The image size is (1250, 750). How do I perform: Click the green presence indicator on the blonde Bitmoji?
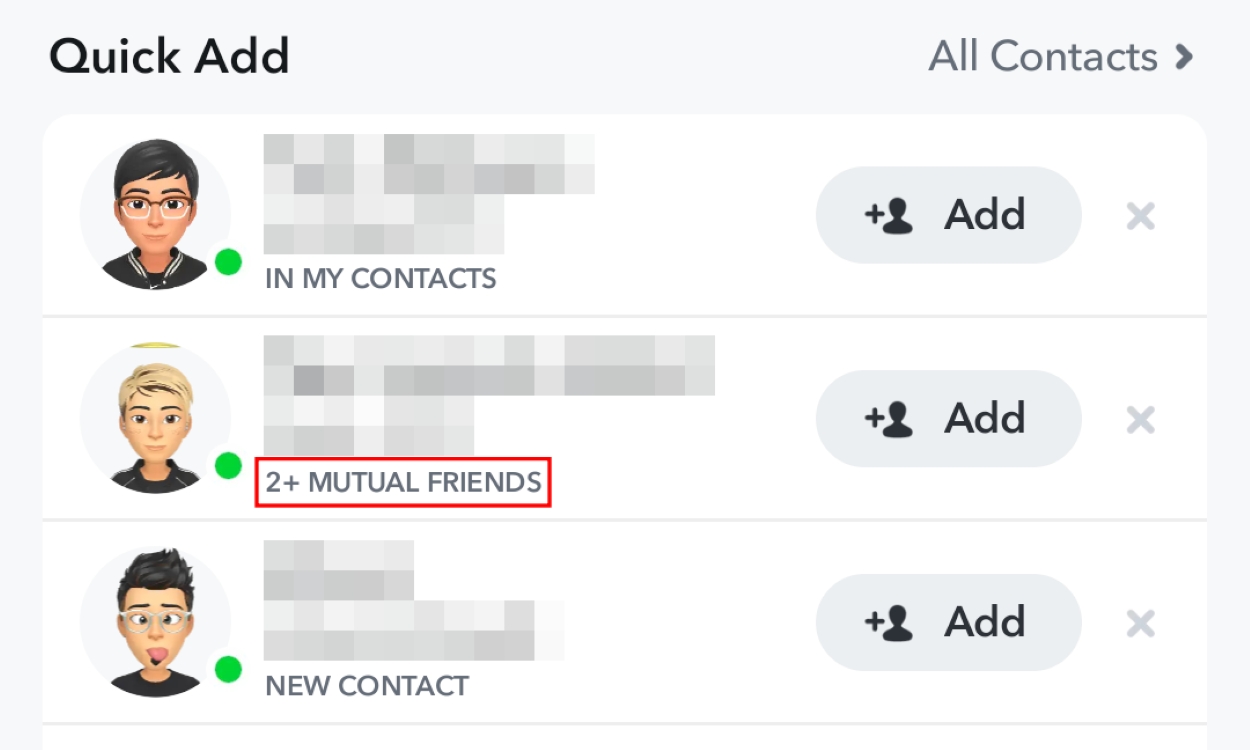click(228, 465)
